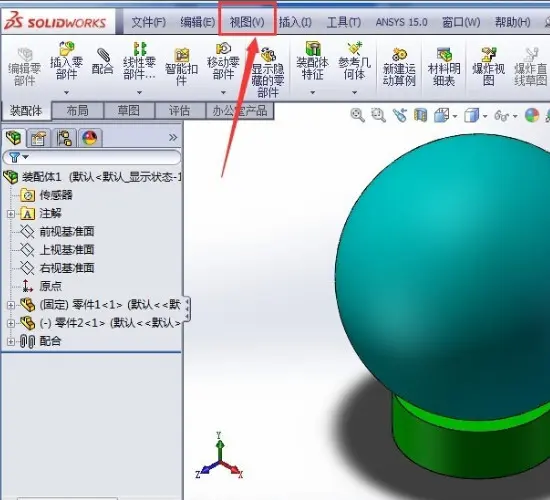Click the Zoom to Fit magnifier icon

pyautogui.click(x=357, y=115)
